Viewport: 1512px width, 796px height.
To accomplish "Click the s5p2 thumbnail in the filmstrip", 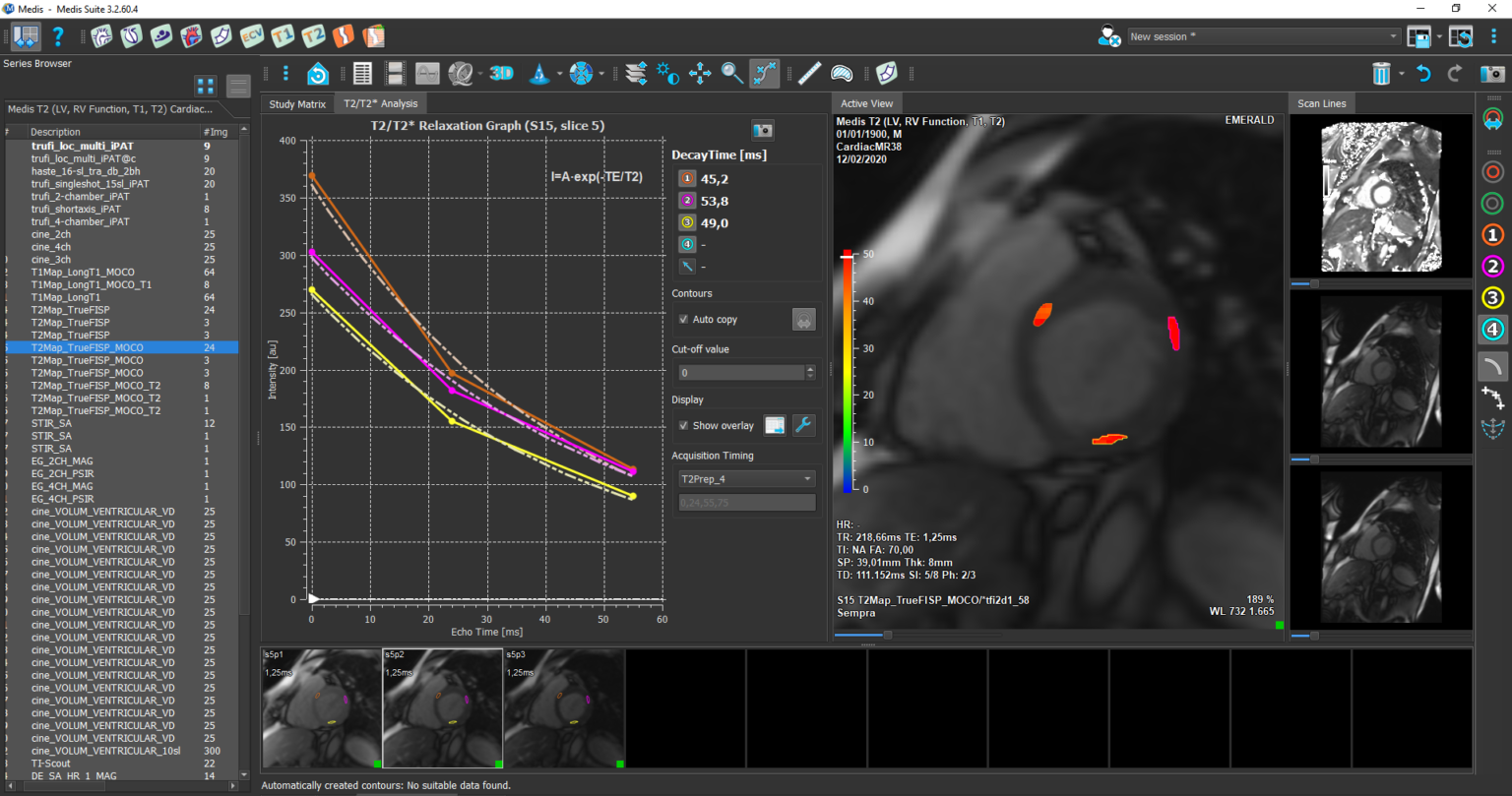I will [441, 707].
